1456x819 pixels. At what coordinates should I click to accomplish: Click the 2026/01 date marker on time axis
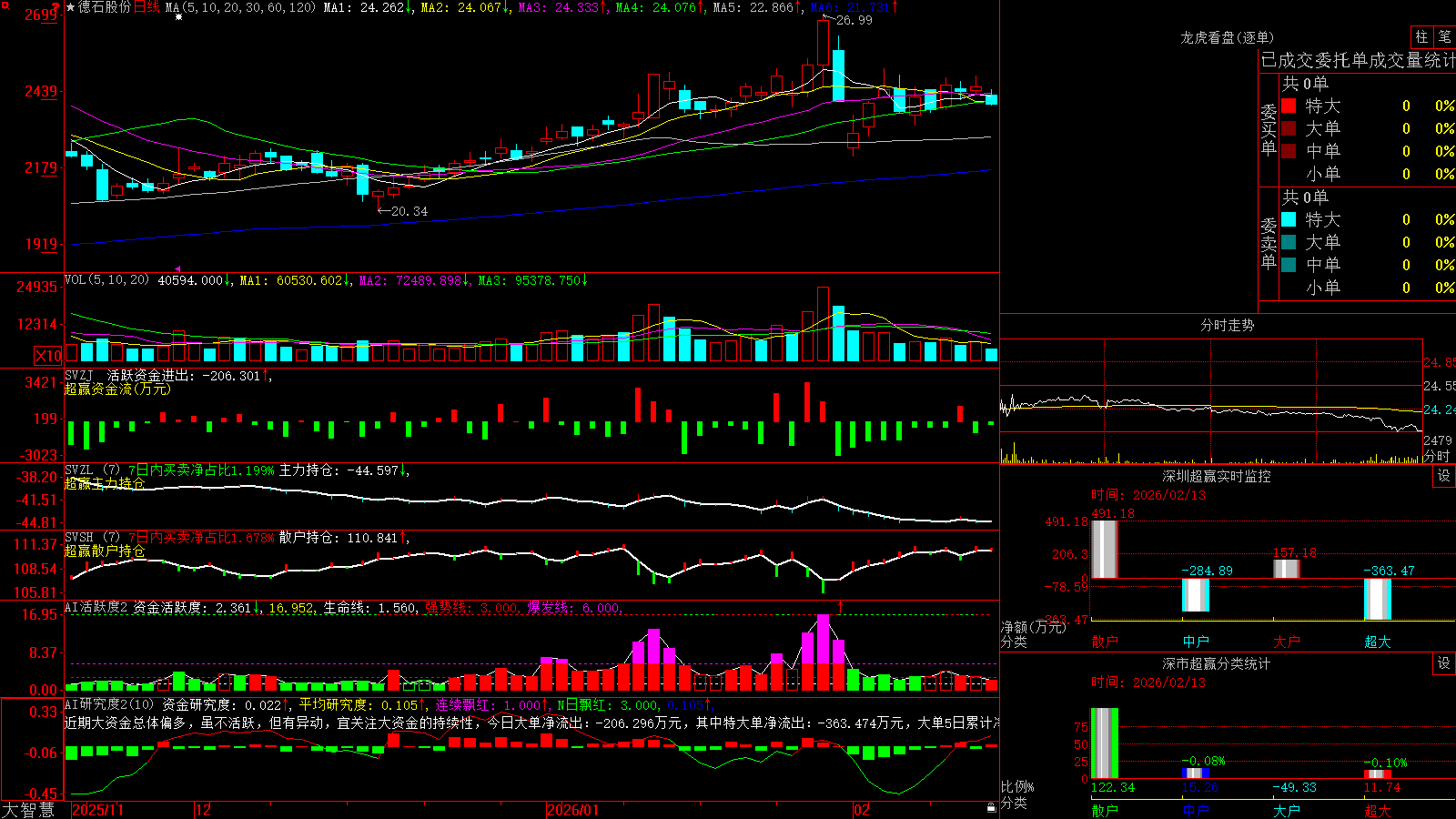pos(573,810)
